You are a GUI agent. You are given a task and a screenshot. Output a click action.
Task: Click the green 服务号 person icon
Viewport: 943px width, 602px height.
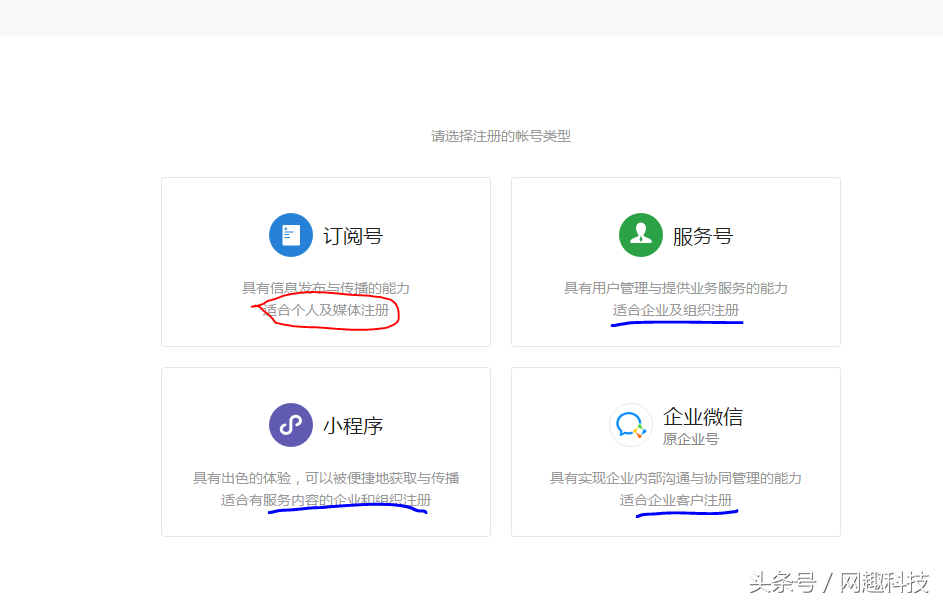click(x=640, y=235)
